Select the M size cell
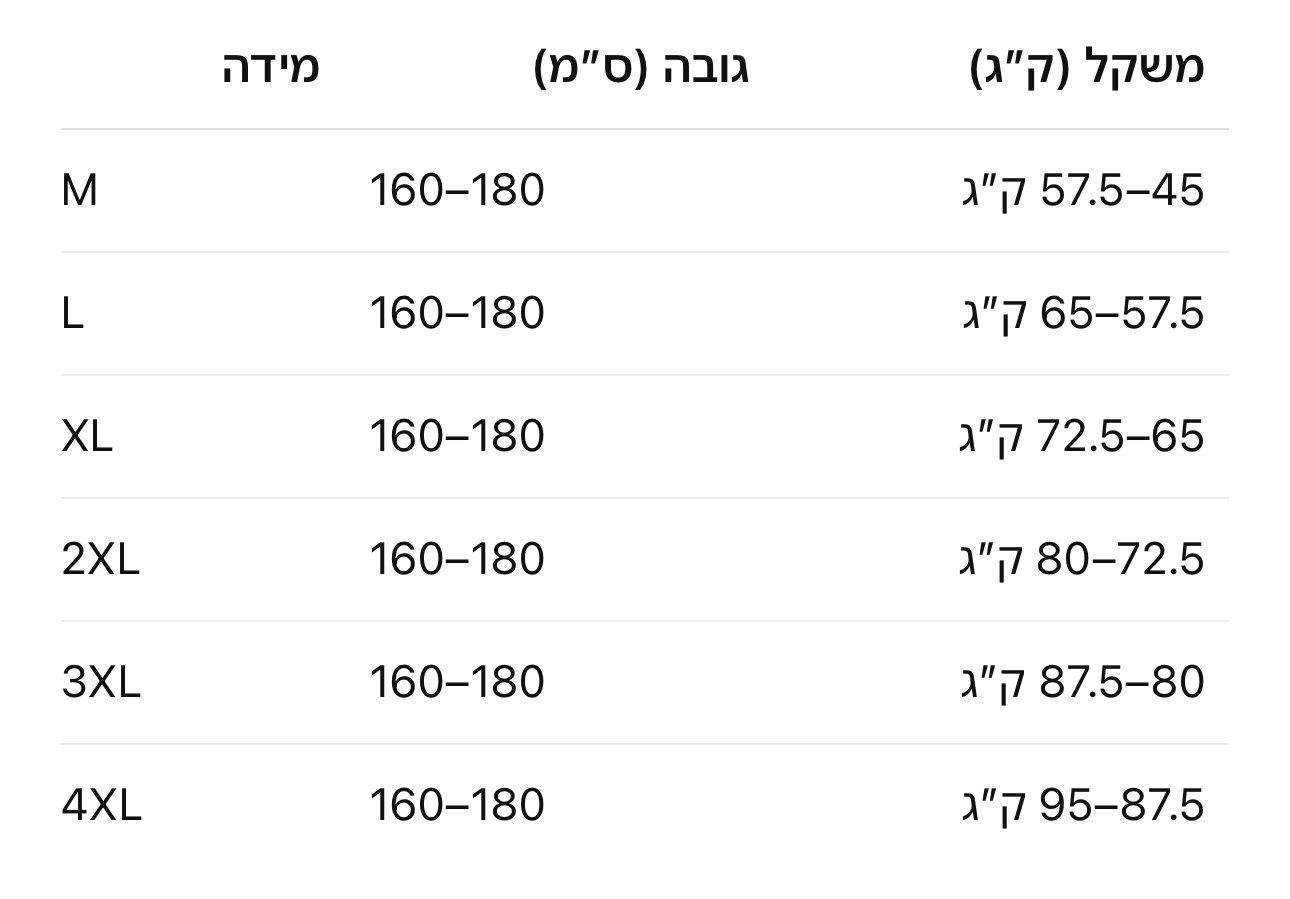 pyautogui.click(x=80, y=191)
